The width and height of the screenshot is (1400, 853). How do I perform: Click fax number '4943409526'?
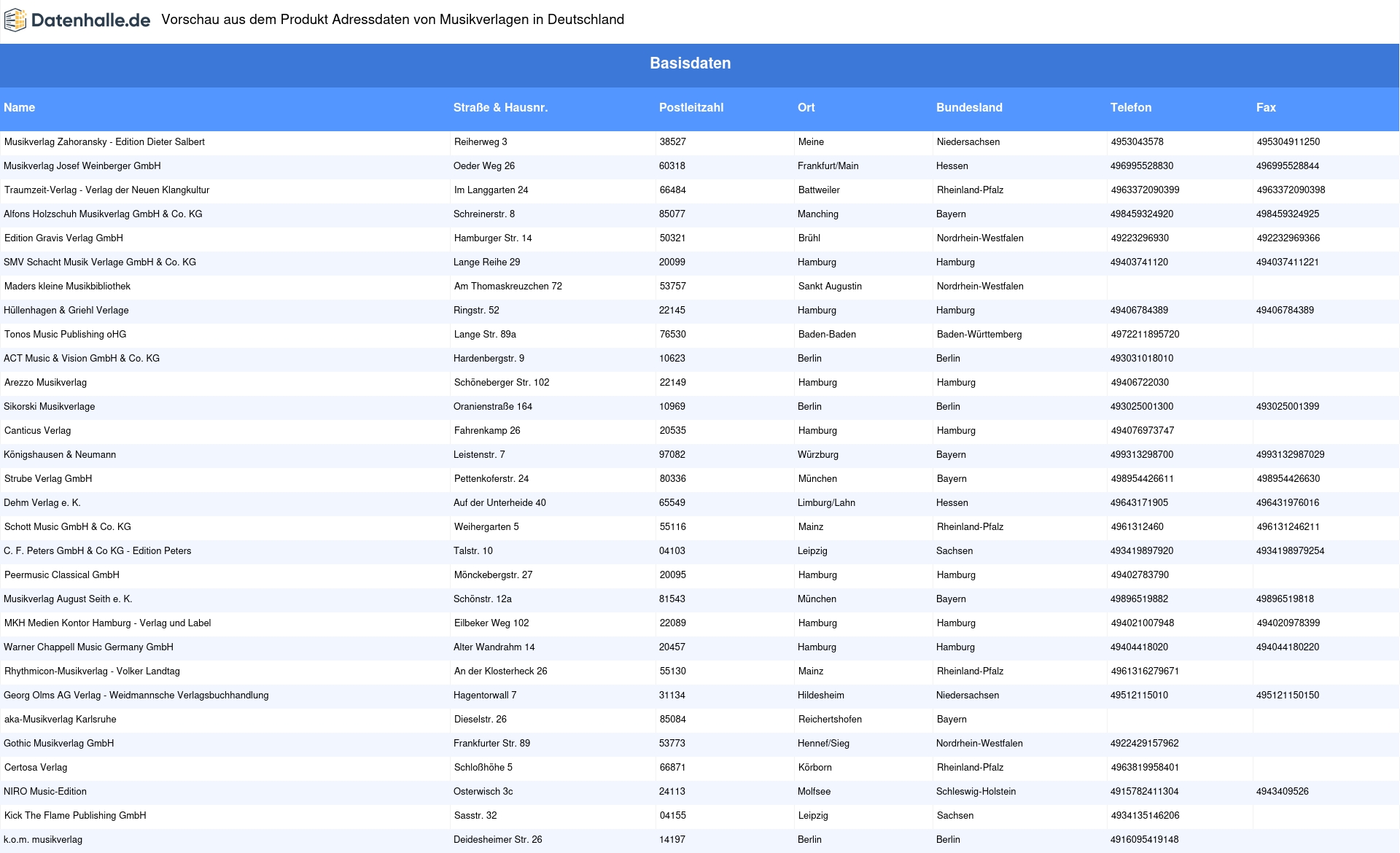pos(1283,792)
